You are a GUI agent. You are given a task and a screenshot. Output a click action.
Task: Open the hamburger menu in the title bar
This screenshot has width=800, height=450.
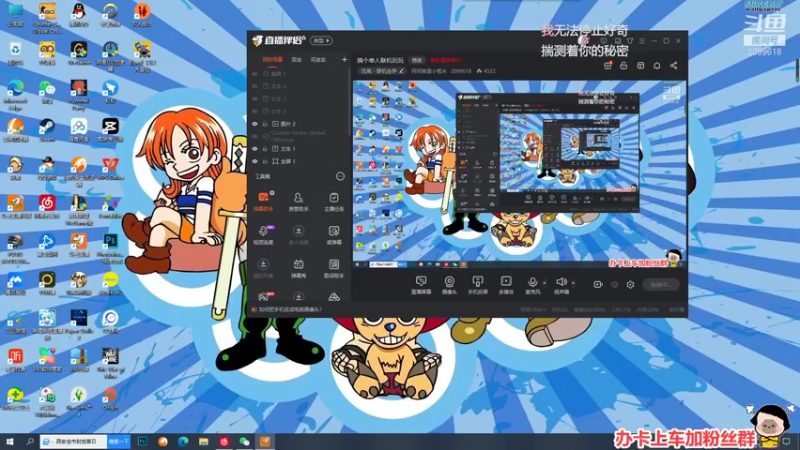[x=642, y=41]
